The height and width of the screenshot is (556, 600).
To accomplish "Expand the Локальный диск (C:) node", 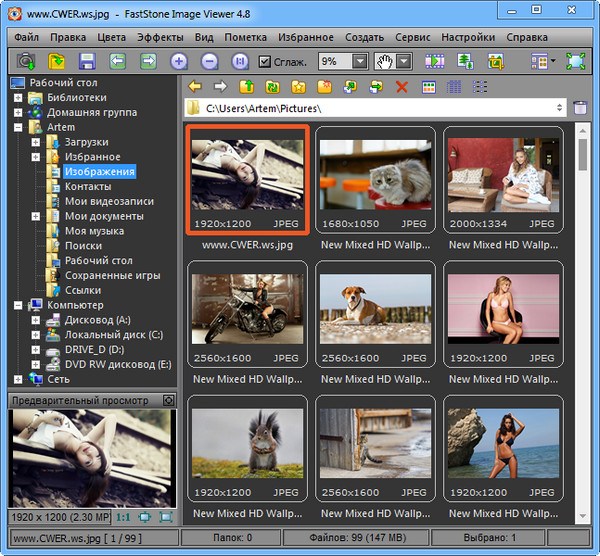I will (x=35, y=335).
